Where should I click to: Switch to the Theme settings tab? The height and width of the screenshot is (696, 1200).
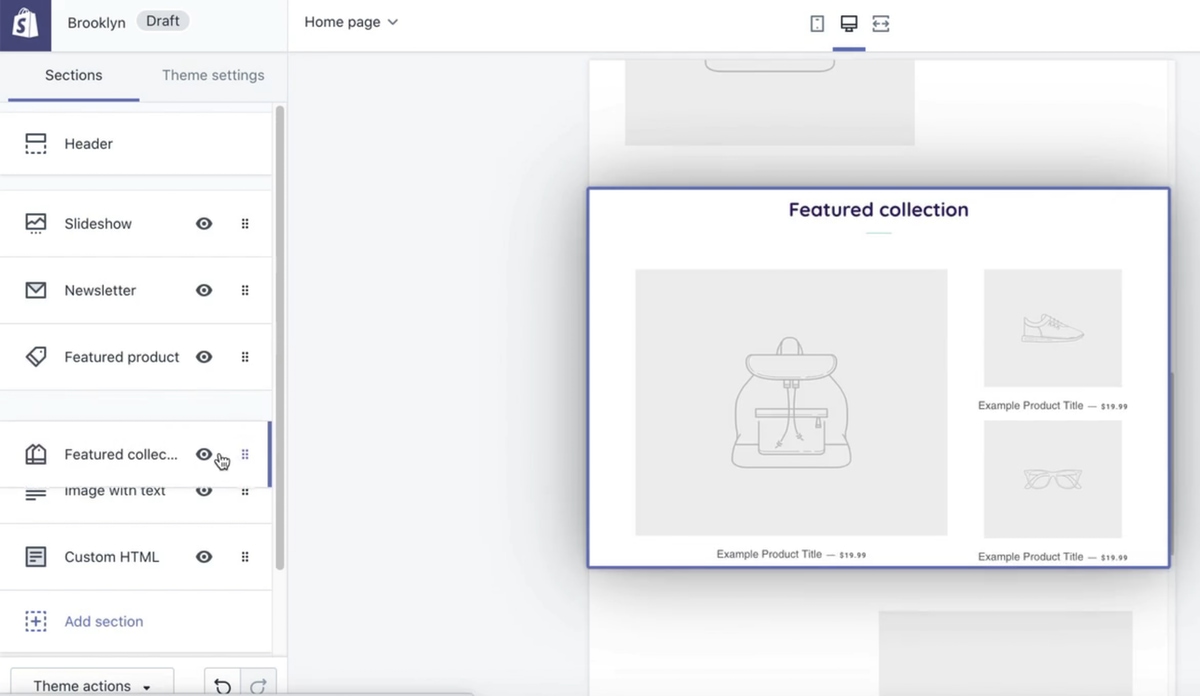point(213,75)
